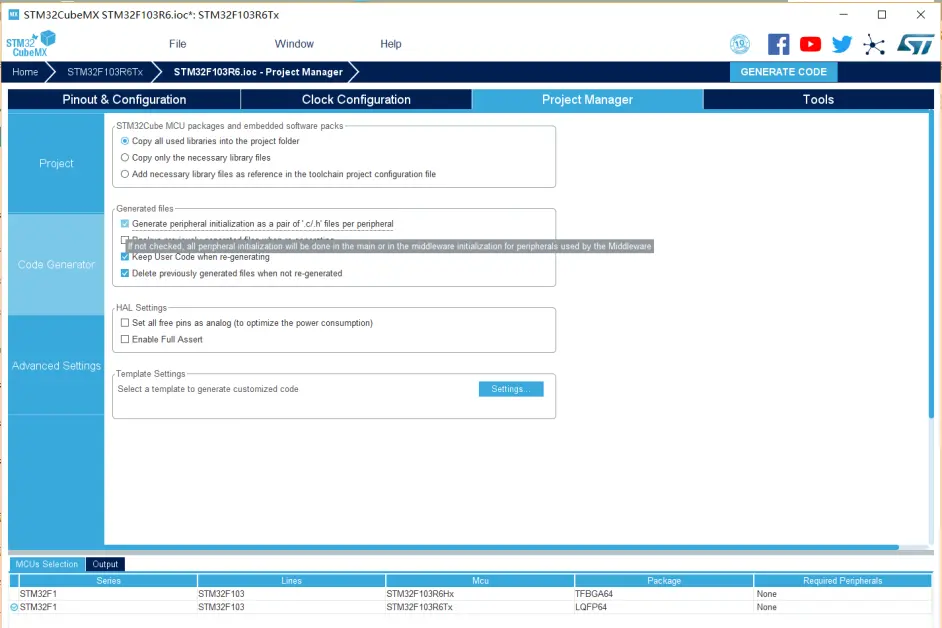
Task: Select the Project Manager tab
Action: coord(588,100)
